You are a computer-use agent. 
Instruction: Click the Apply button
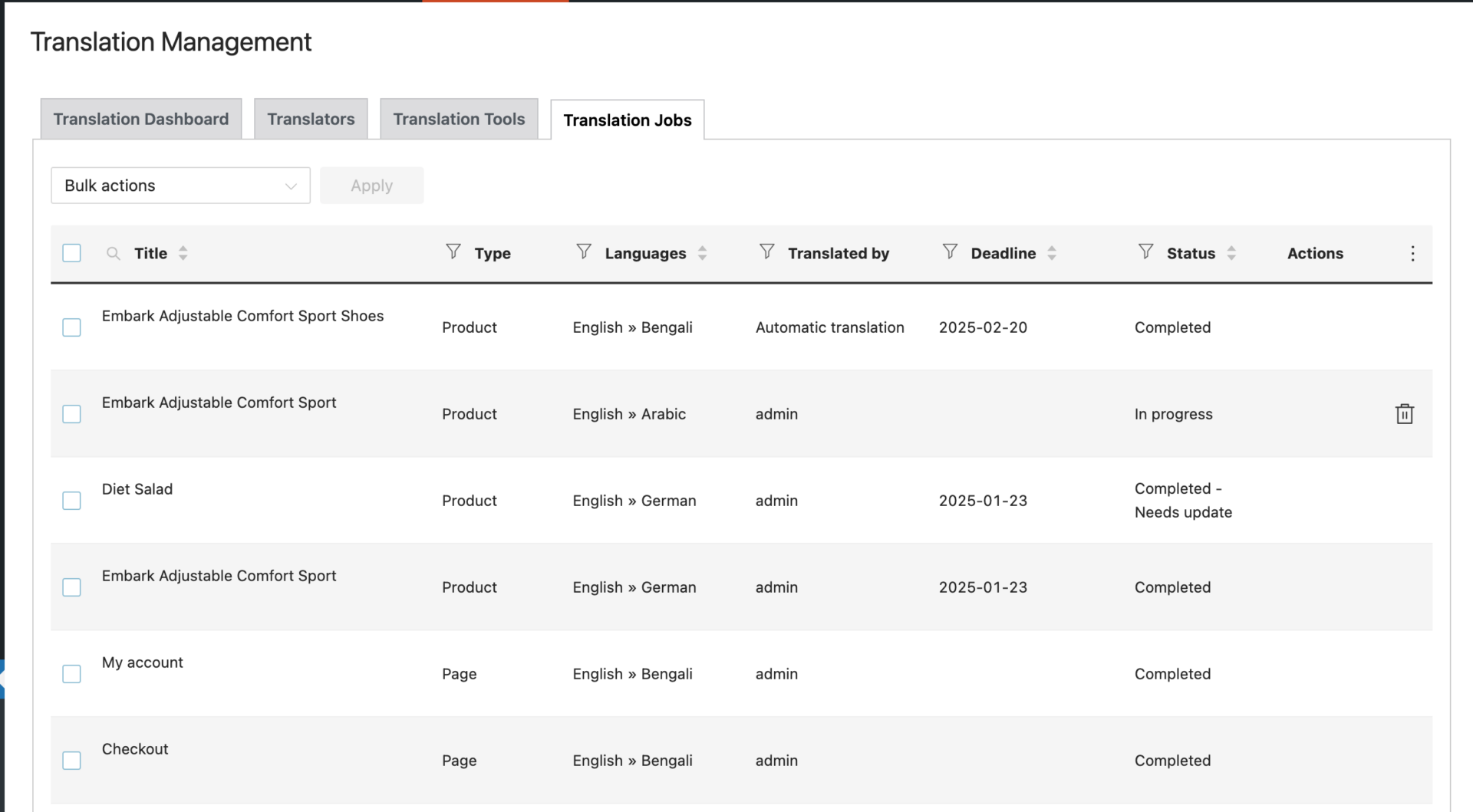(x=372, y=186)
